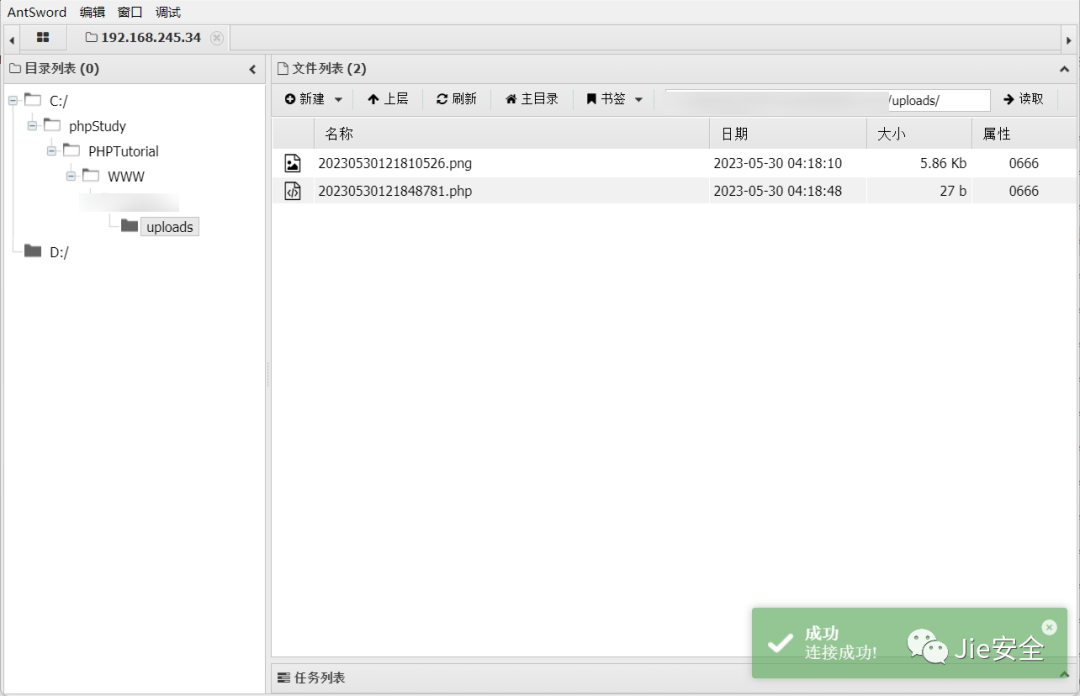
Task: Collapse the C:/ tree node
Action: coord(13,101)
